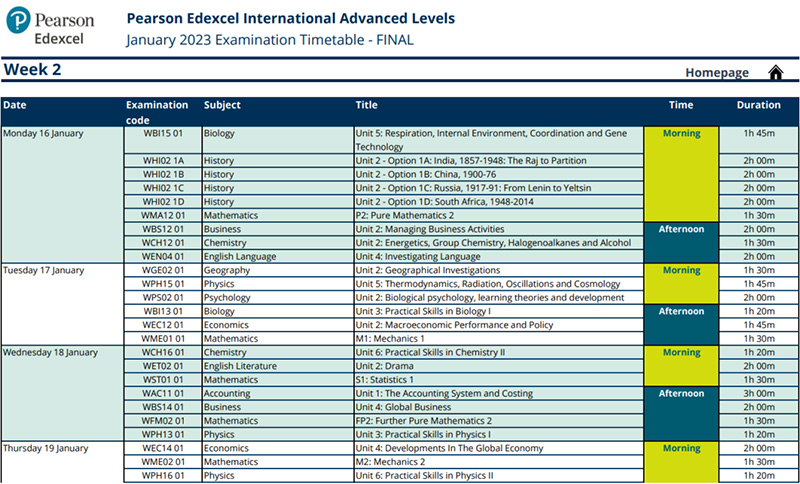800x484 pixels.
Task: Click the January 2023 Examination Timetable subtitle
Action: 270,40
